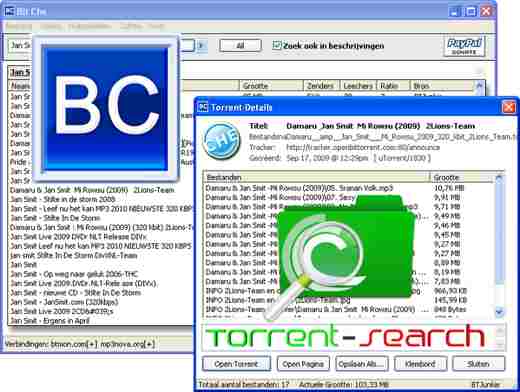This screenshot has height=392, width=520.
Task: Click the scroll-up arrow of the results list
Action: [479, 86]
